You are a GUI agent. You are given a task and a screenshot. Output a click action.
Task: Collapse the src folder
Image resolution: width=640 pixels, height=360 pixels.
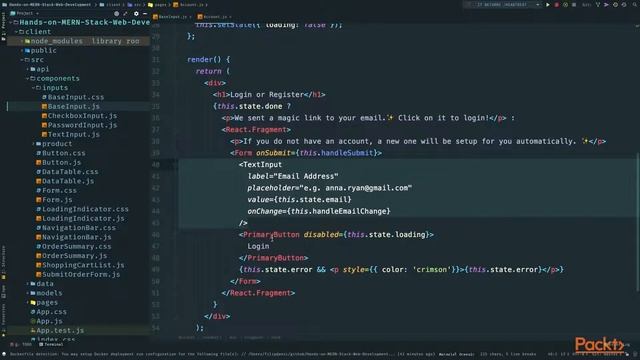pyautogui.click(x=22, y=60)
